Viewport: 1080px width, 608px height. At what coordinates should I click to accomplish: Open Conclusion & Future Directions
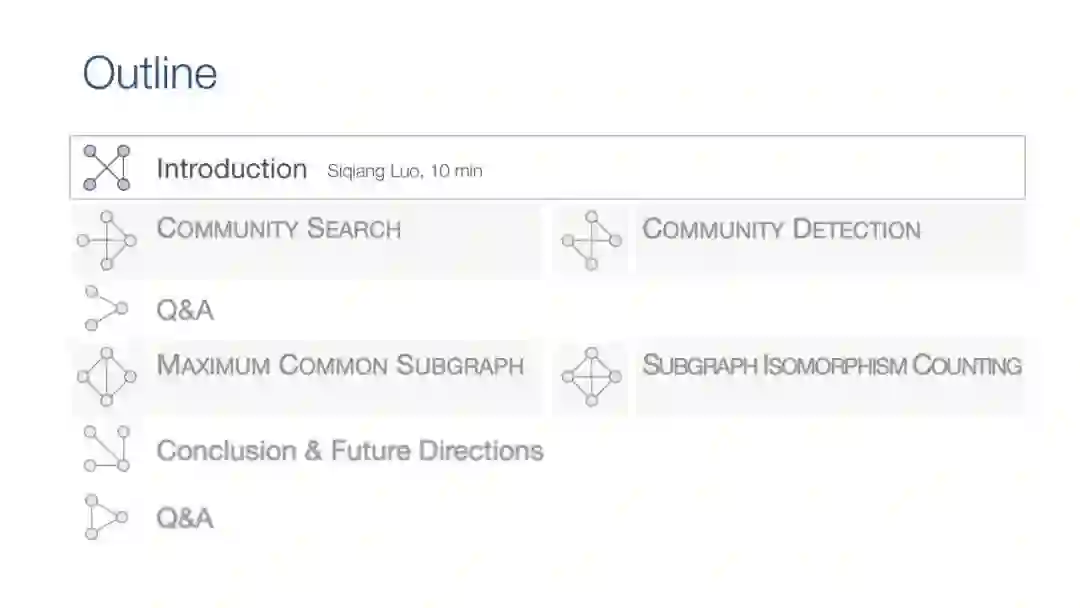[x=350, y=451]
